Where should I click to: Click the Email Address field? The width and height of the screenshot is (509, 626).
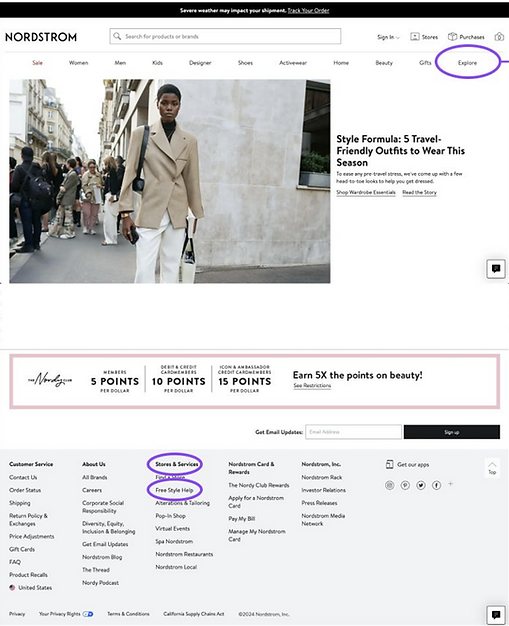[x=353, y=432]
